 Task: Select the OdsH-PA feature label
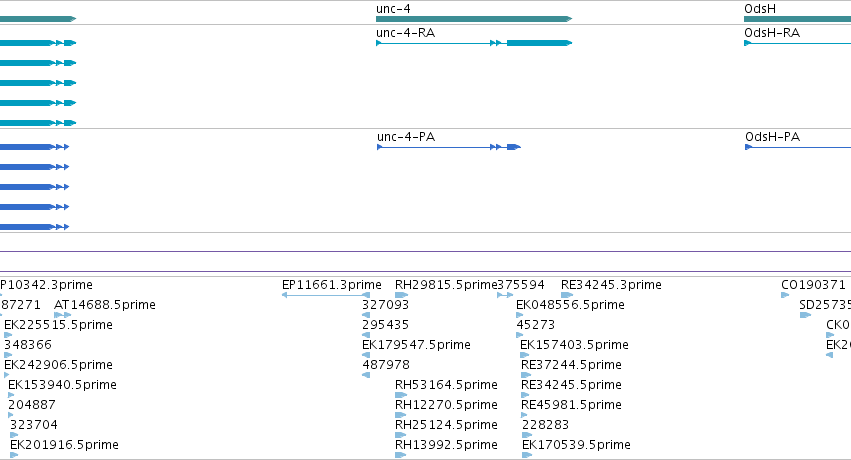(772, 137)
